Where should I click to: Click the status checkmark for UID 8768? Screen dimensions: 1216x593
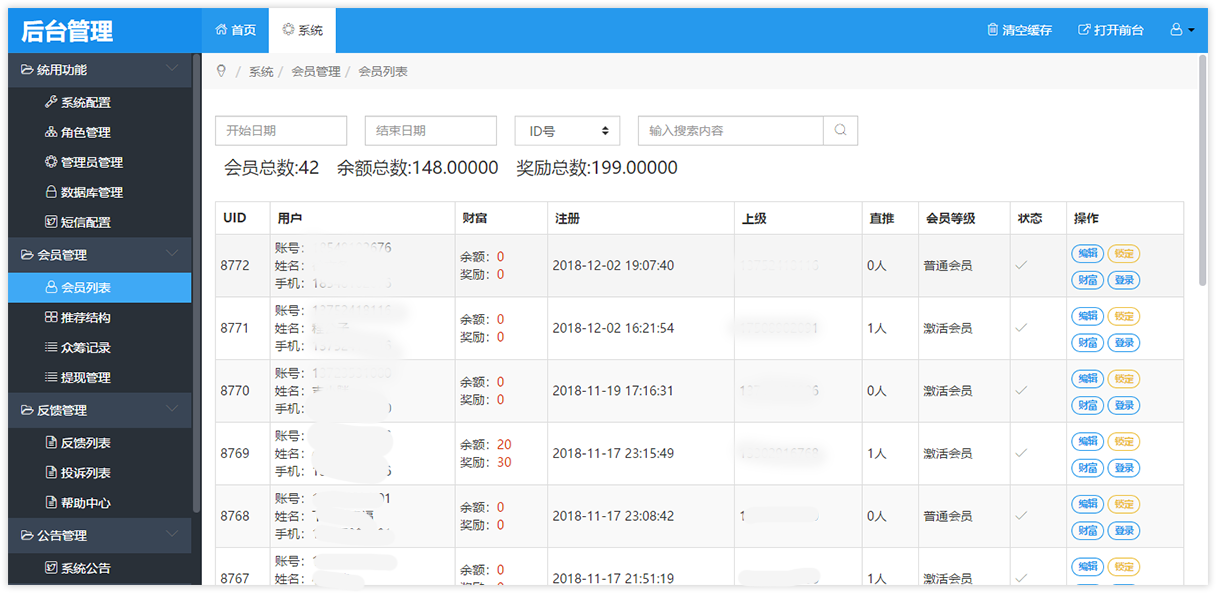pyautogui.click(x=1021, y=516)
